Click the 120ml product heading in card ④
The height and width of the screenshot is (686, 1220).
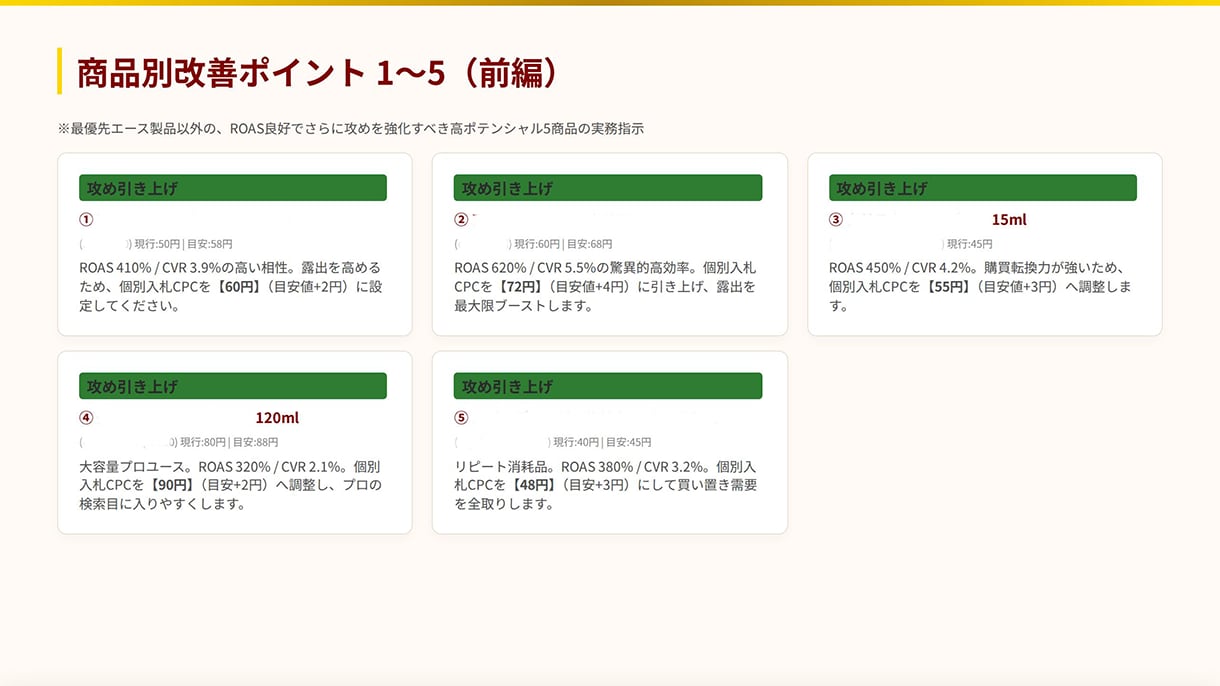click(x=277, y=418)
